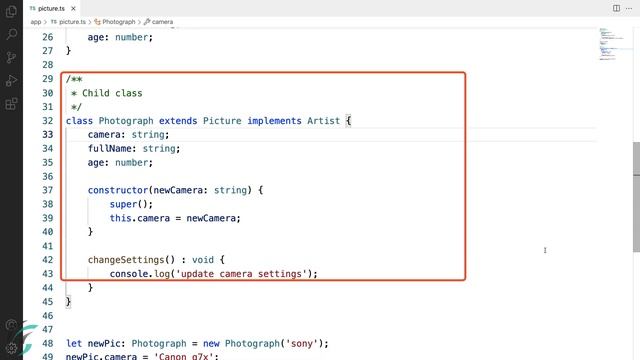Click line number 37 in gutter

(x=48, y=190)
